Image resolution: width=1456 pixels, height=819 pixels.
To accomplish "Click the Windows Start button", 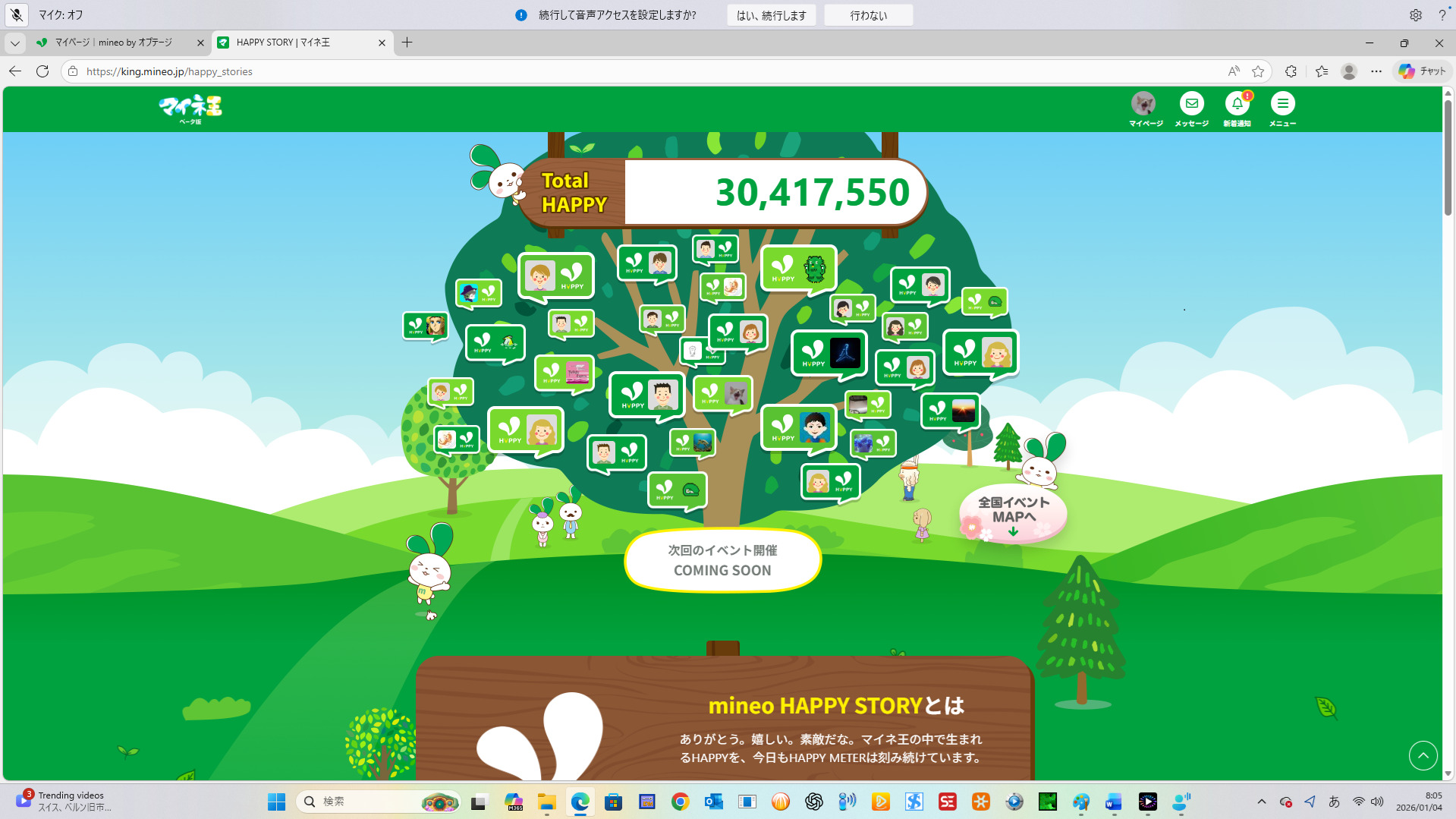I will pyautogui.click(x=276, y=802).
